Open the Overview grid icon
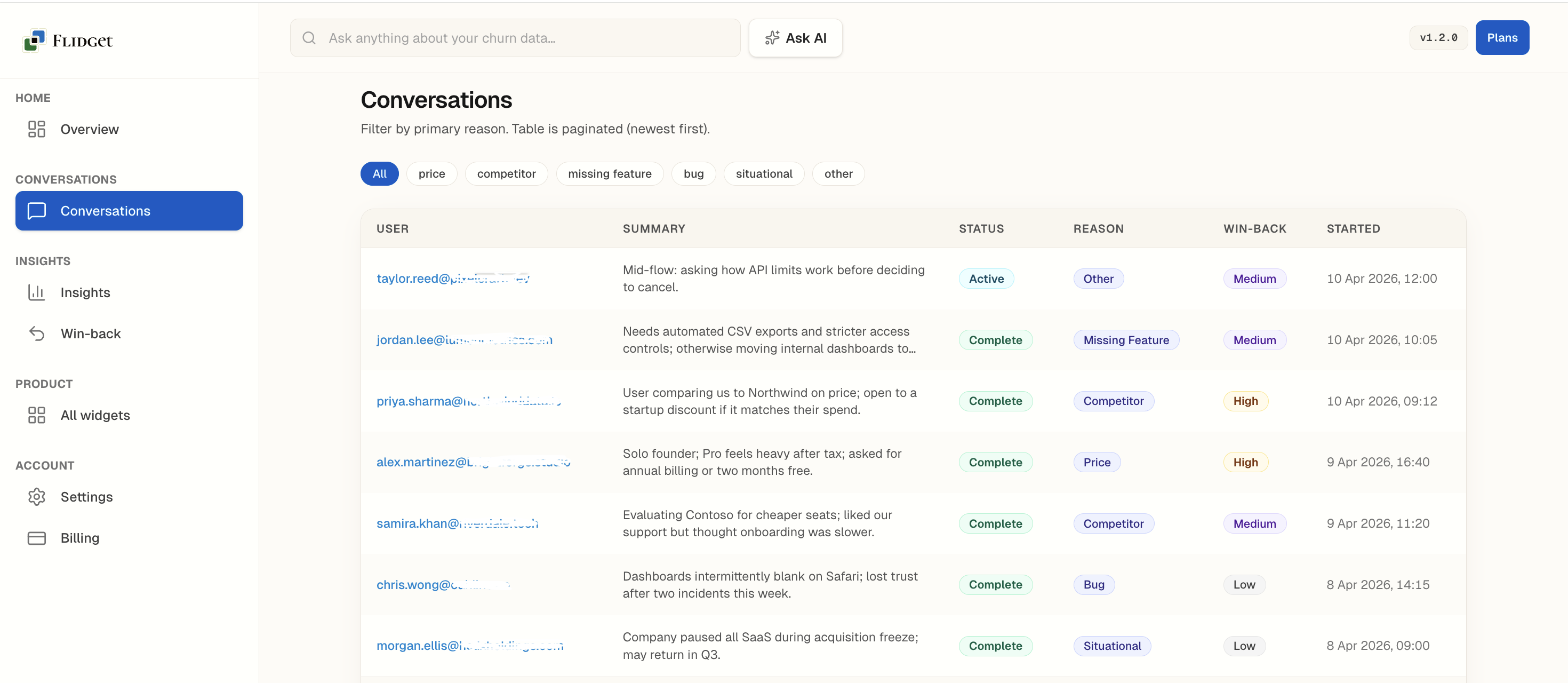 click(x=36, y=129)
